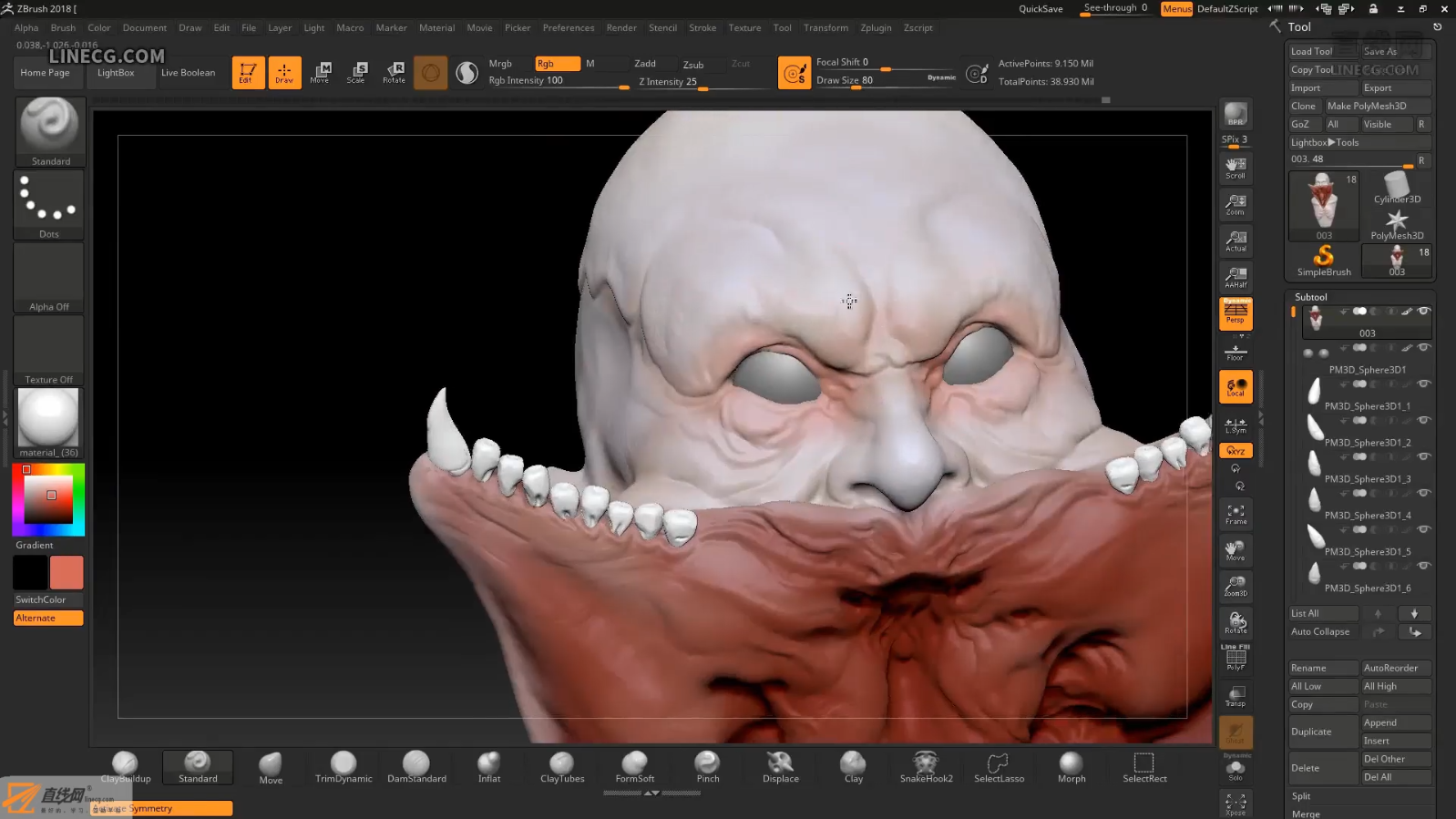
Task: Collapse the Subtool palette section
Action: pyautogui.click(x=1311, y=297)
